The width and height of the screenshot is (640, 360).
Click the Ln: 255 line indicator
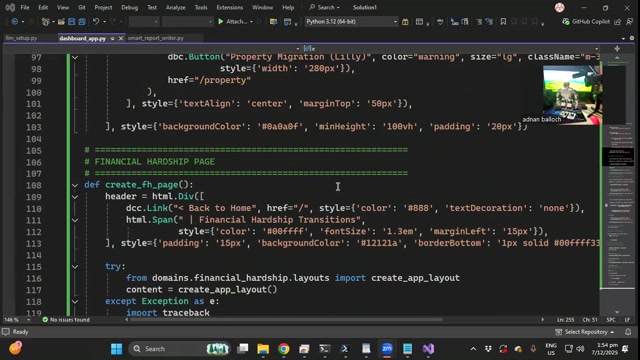pos(566,320)
